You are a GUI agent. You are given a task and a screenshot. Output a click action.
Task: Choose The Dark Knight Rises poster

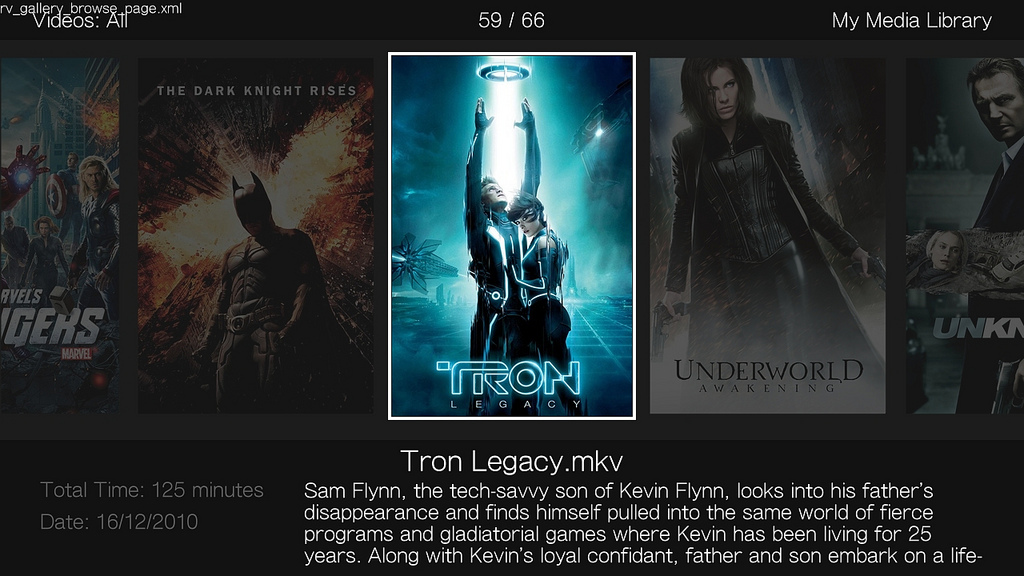coord(256,236)
